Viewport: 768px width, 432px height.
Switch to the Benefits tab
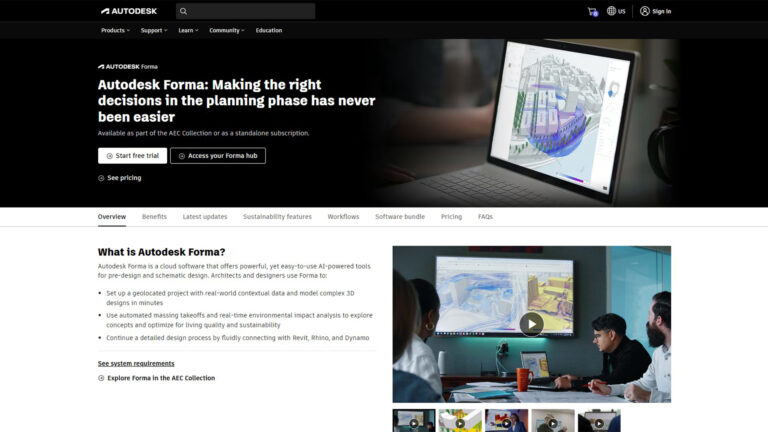(x=154, y=216)
